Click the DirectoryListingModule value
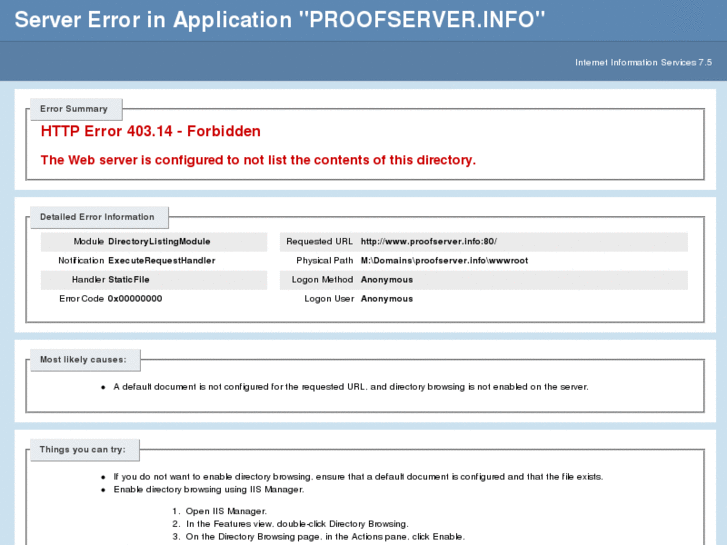 (159, 242)
